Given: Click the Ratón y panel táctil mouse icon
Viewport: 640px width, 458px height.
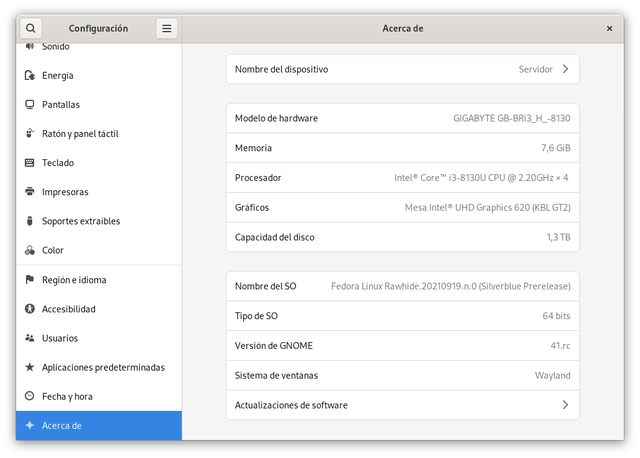Looking at the screenshot, I should click(x=30, y=133).
